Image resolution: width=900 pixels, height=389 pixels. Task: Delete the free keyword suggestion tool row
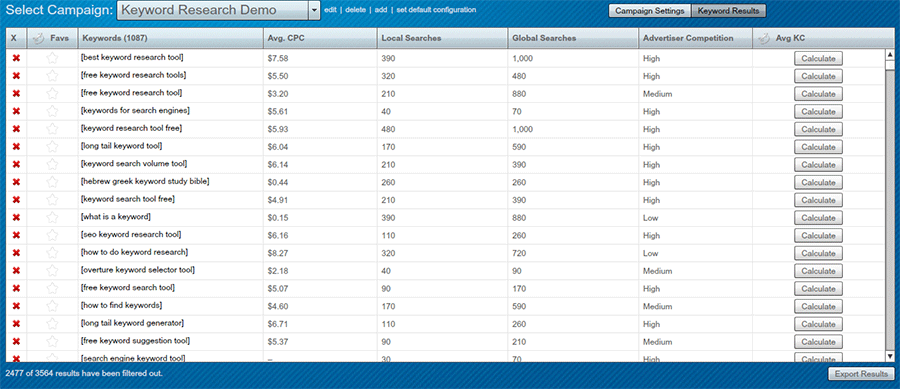click(16, 341)
